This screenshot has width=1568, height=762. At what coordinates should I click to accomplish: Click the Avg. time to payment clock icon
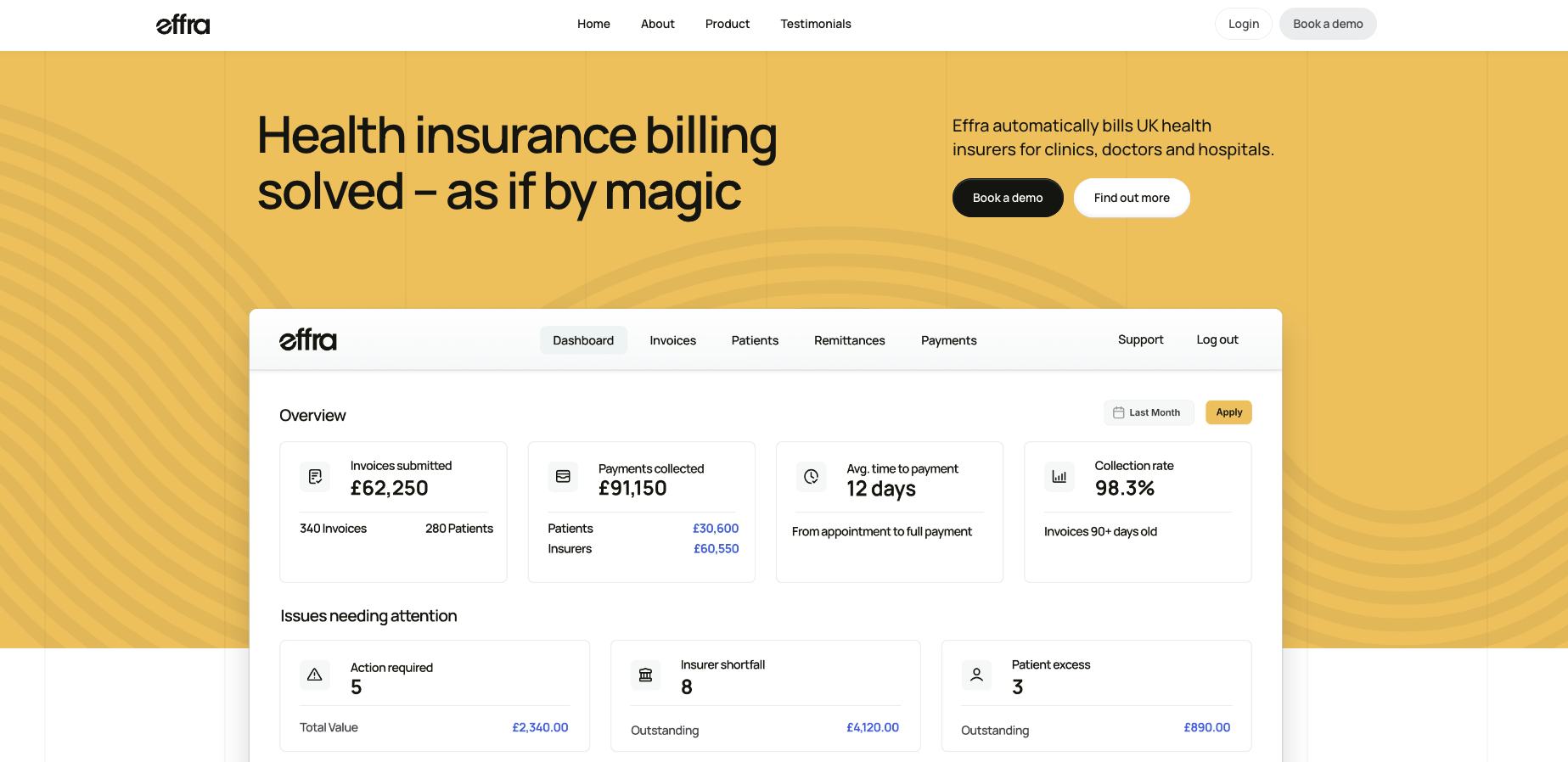(x=811, y=477)
